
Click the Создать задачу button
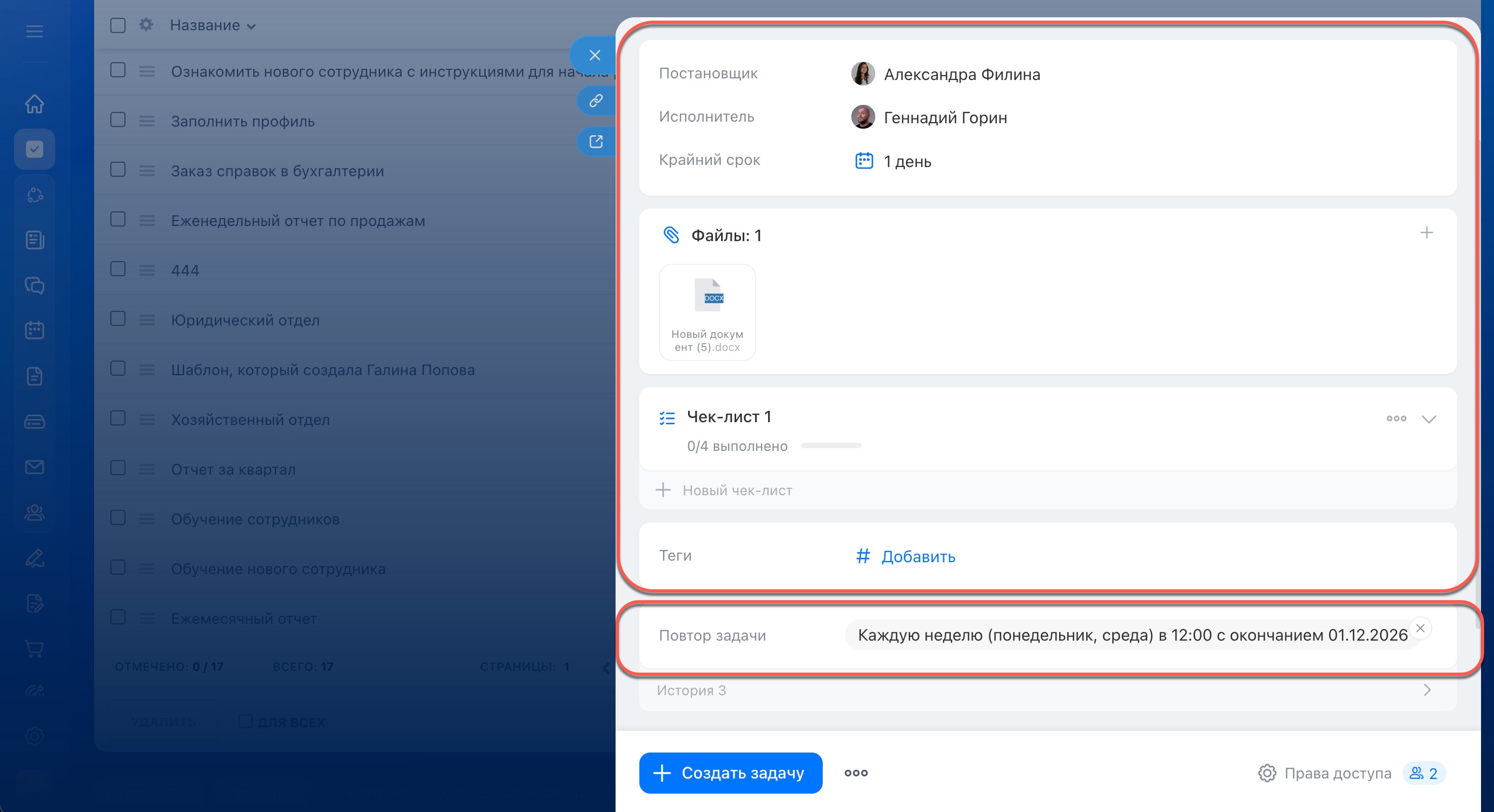click(x=730, y=773)
